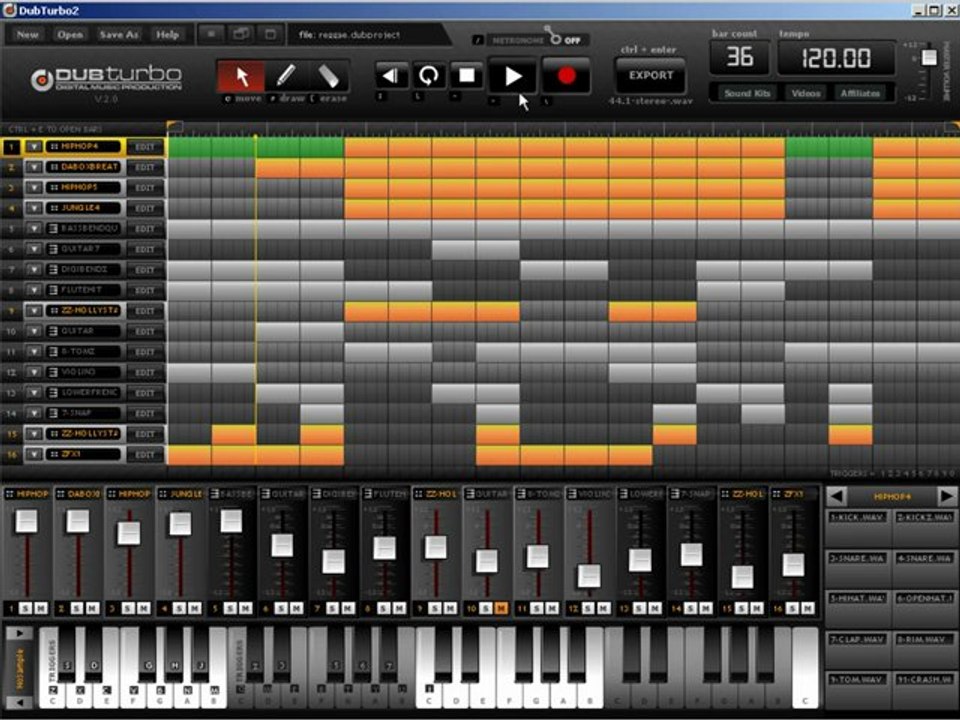This screenshot has width=960, height=720.
Task: Start playback with the play button
Action: (512, 75)
